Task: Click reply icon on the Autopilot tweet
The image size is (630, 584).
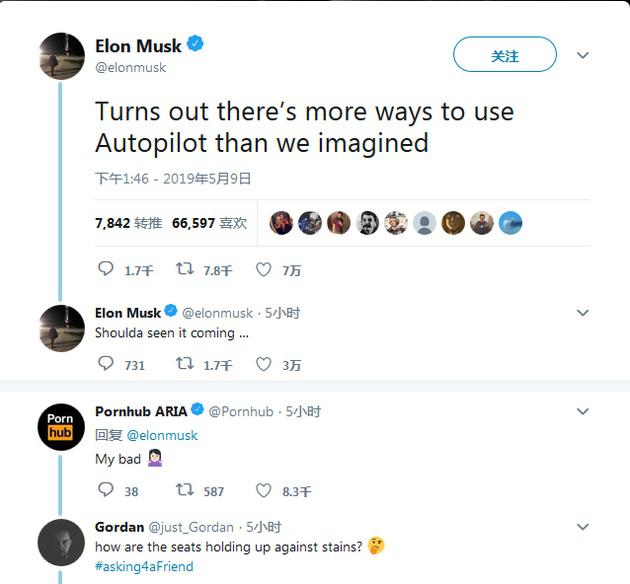Action: click(106, 269)
